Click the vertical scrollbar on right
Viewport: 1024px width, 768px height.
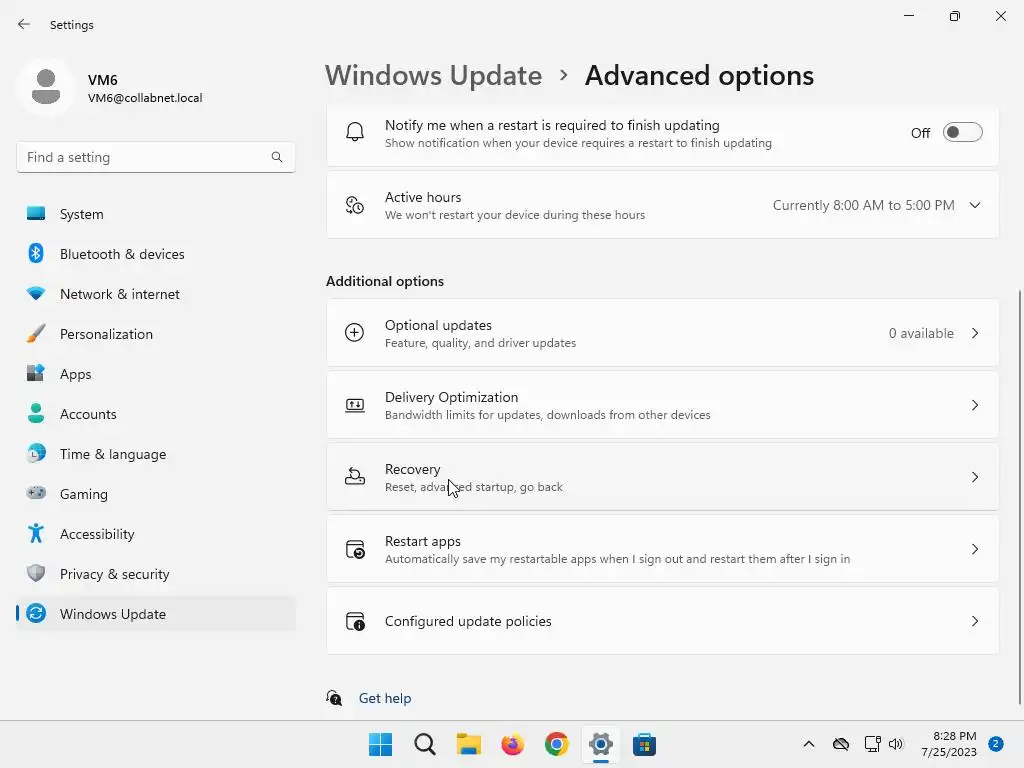pyautogui.click(x=1019, y=496)
